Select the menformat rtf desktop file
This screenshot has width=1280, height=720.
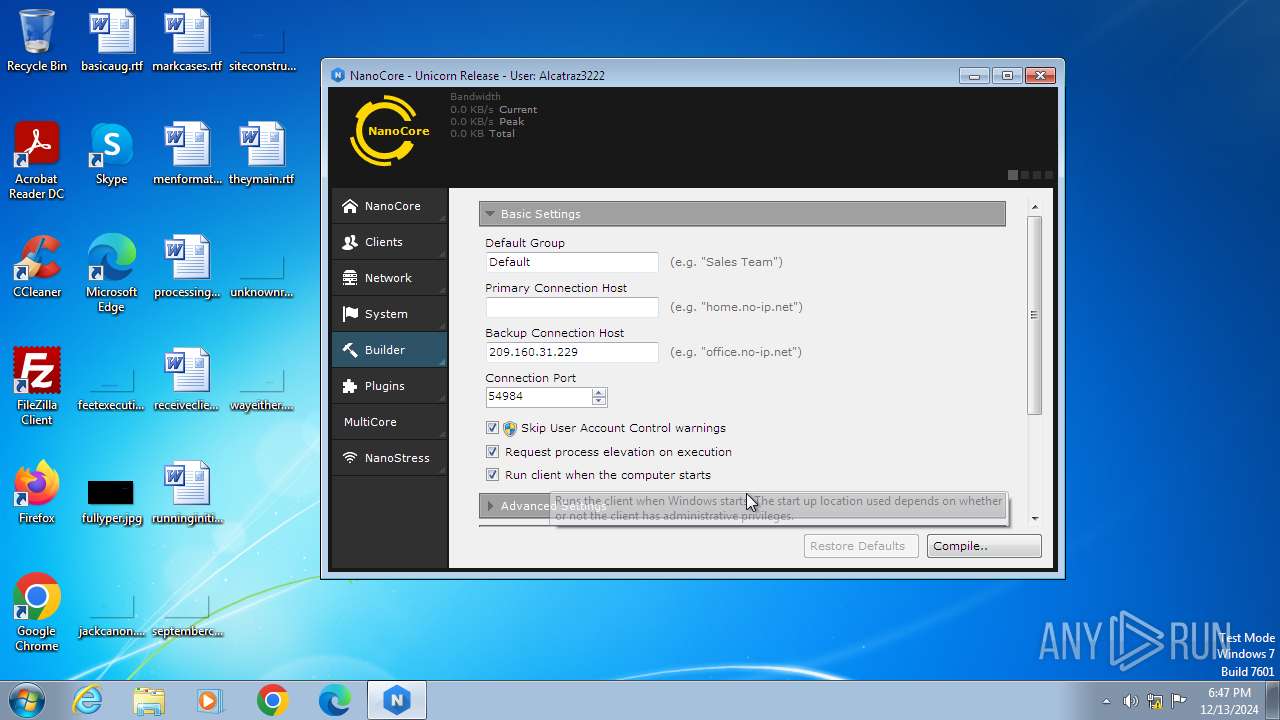click(x=187, y=154)
